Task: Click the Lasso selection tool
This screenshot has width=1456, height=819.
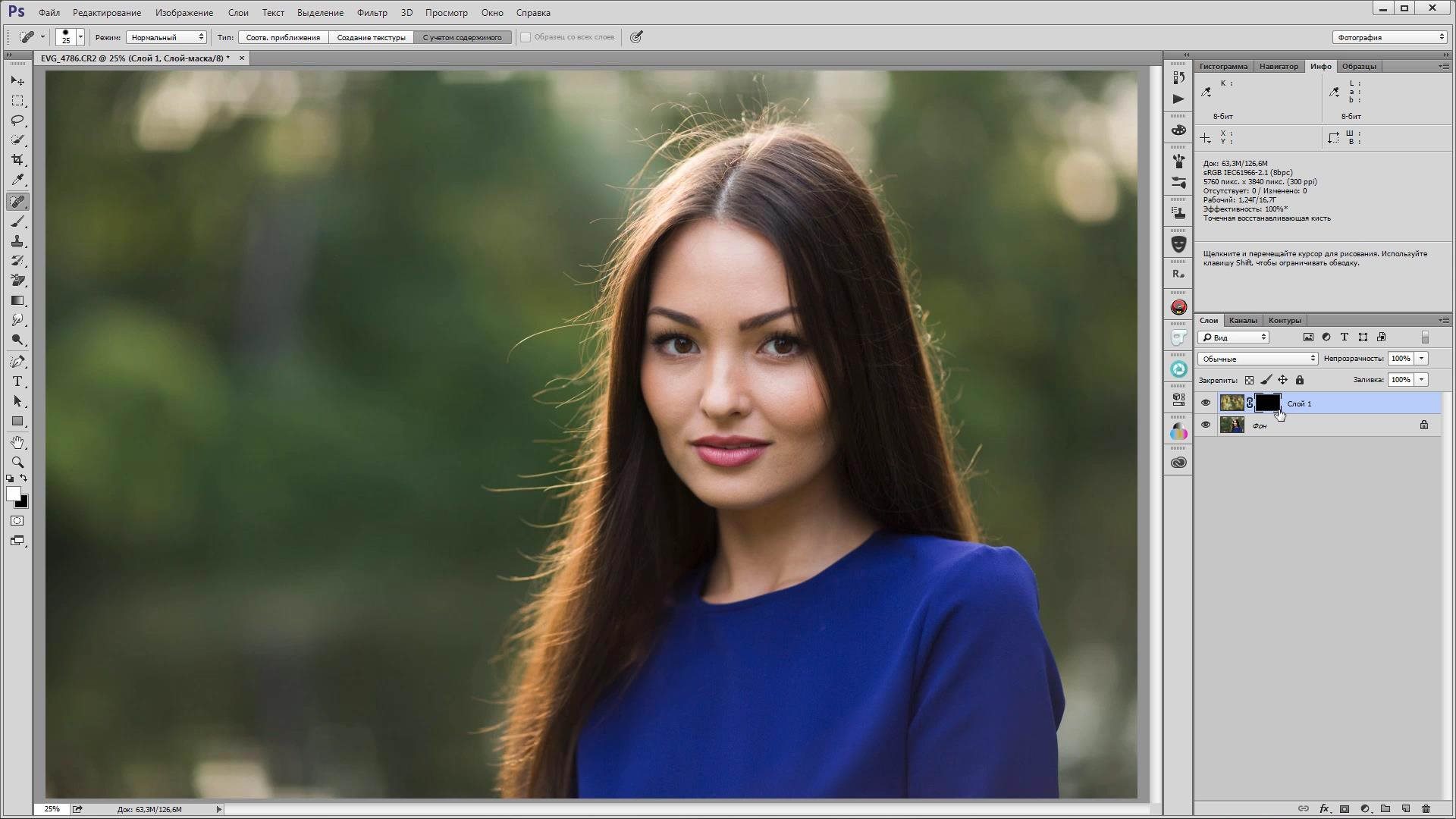Action: tap(18, 120)
